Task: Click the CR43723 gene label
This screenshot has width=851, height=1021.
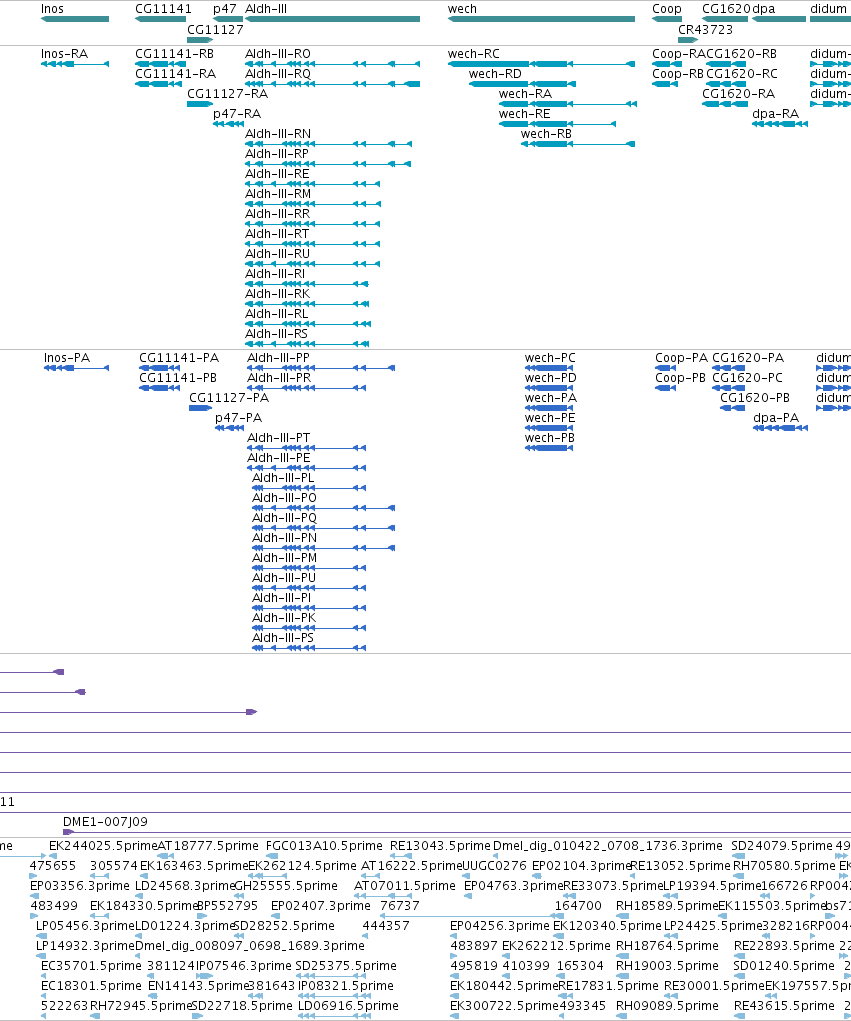Action: click(x=705, y=29)
